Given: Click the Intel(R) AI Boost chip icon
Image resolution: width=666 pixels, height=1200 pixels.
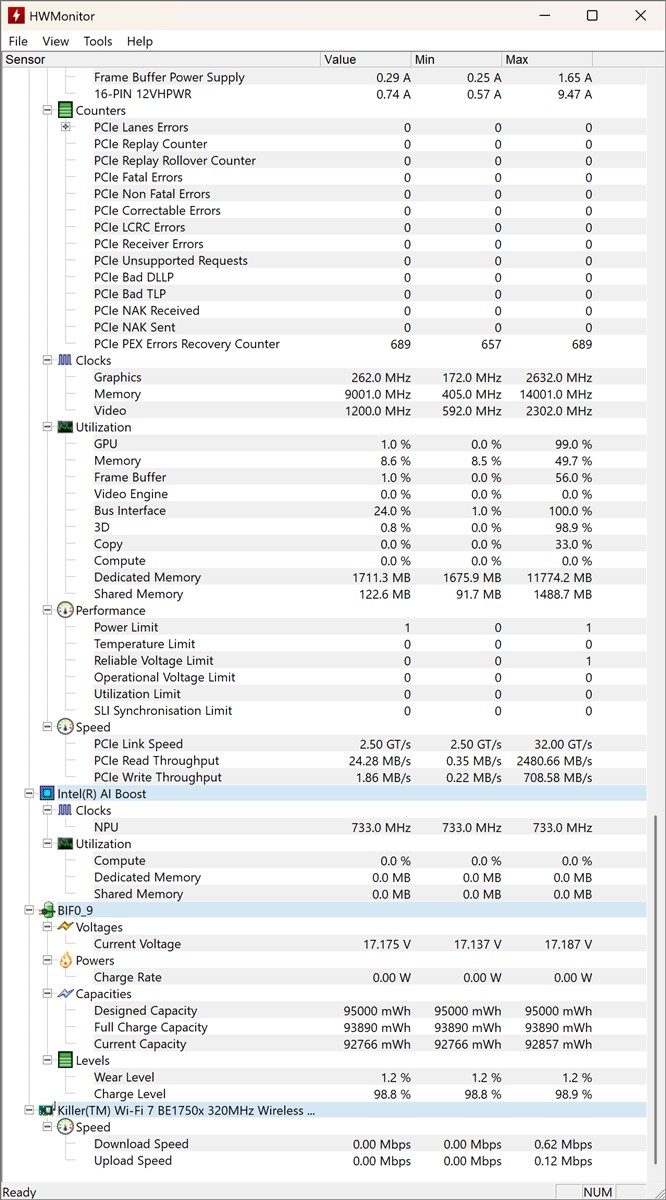Looking at the screenshot, I should point(47,794).
